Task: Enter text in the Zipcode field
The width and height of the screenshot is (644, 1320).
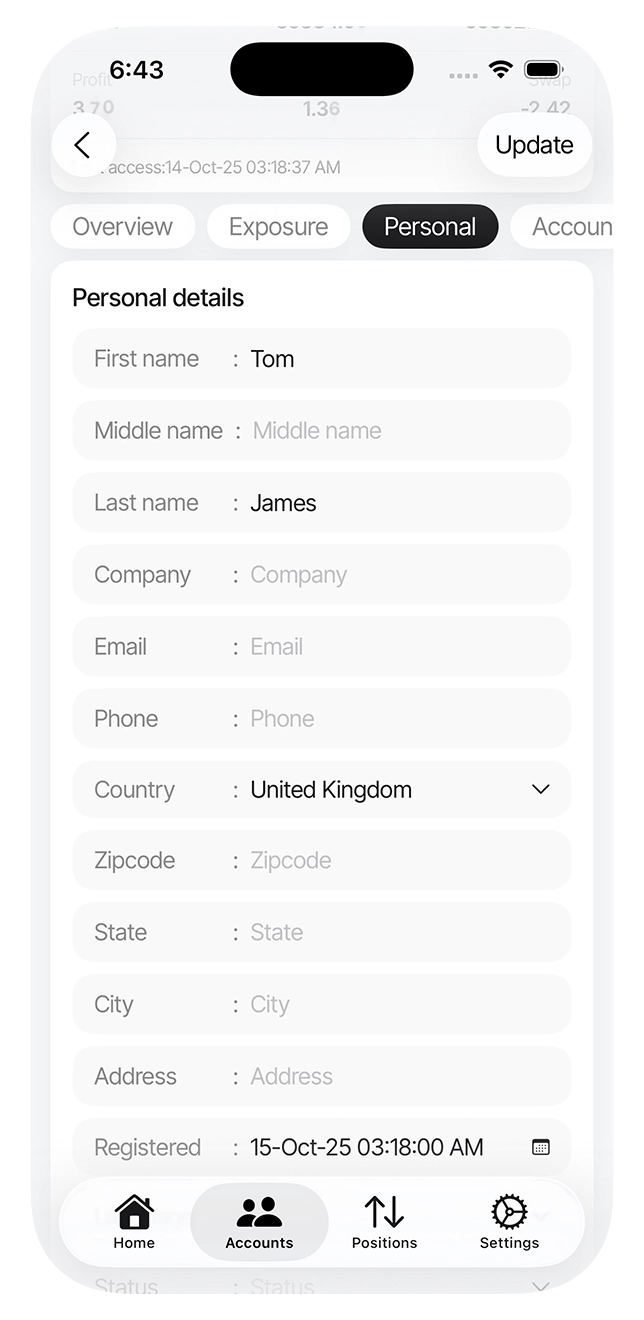Action: [400, 861]
